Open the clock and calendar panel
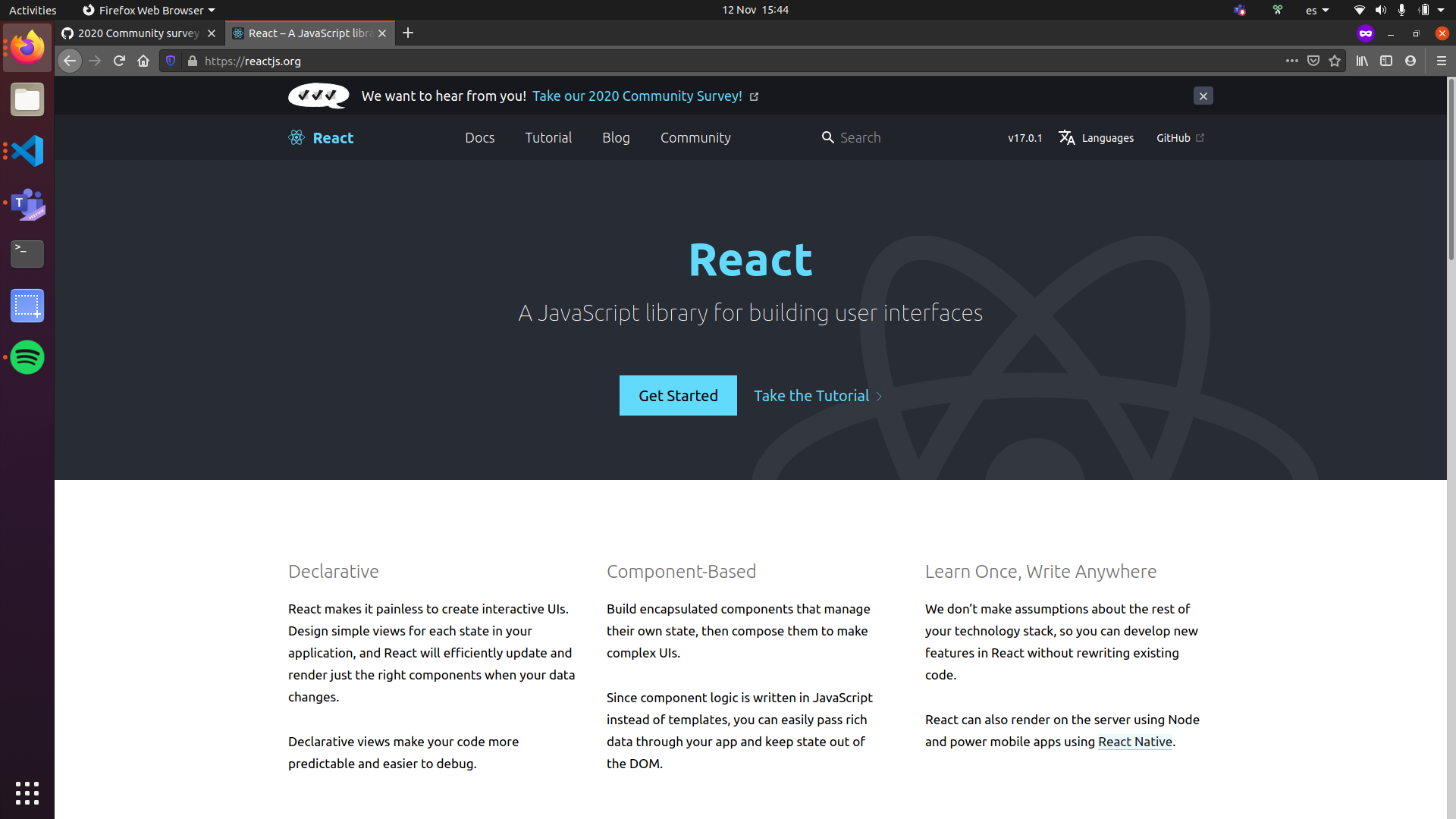Viewport: 1456px width, 819px height. tap(755, 10)
